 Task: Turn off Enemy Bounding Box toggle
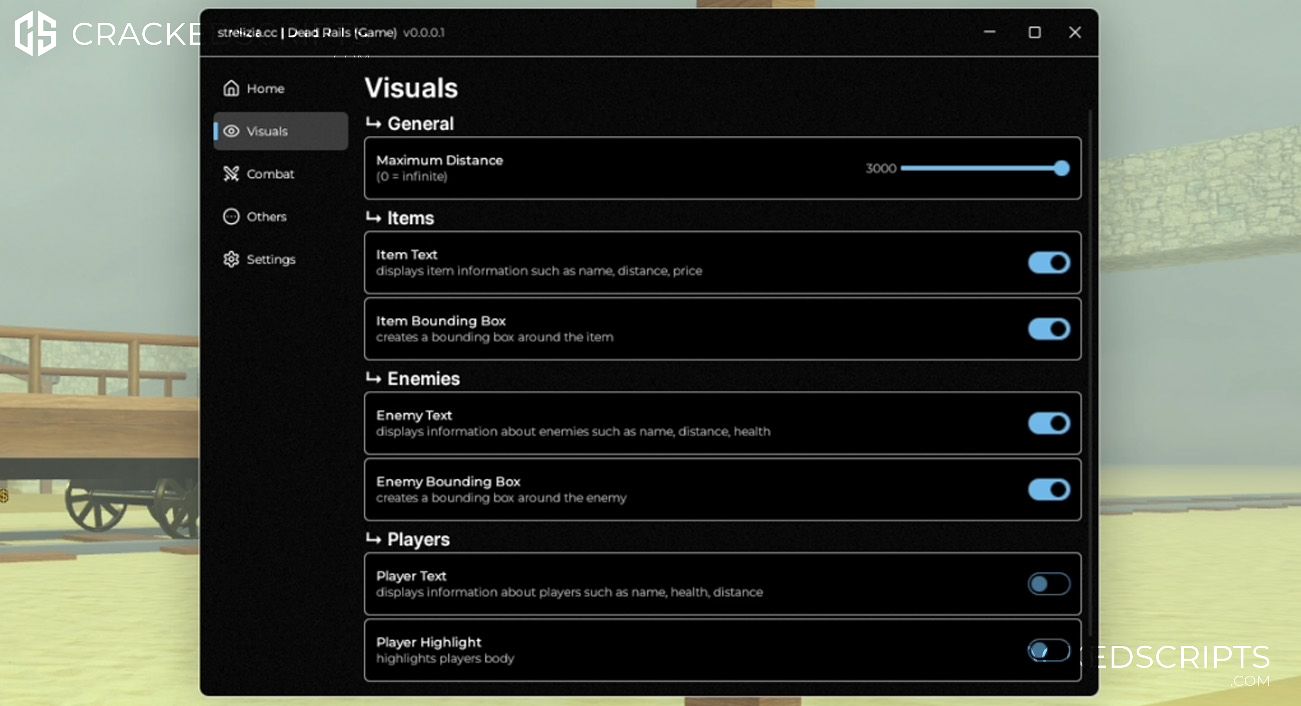coord(1049,489)
